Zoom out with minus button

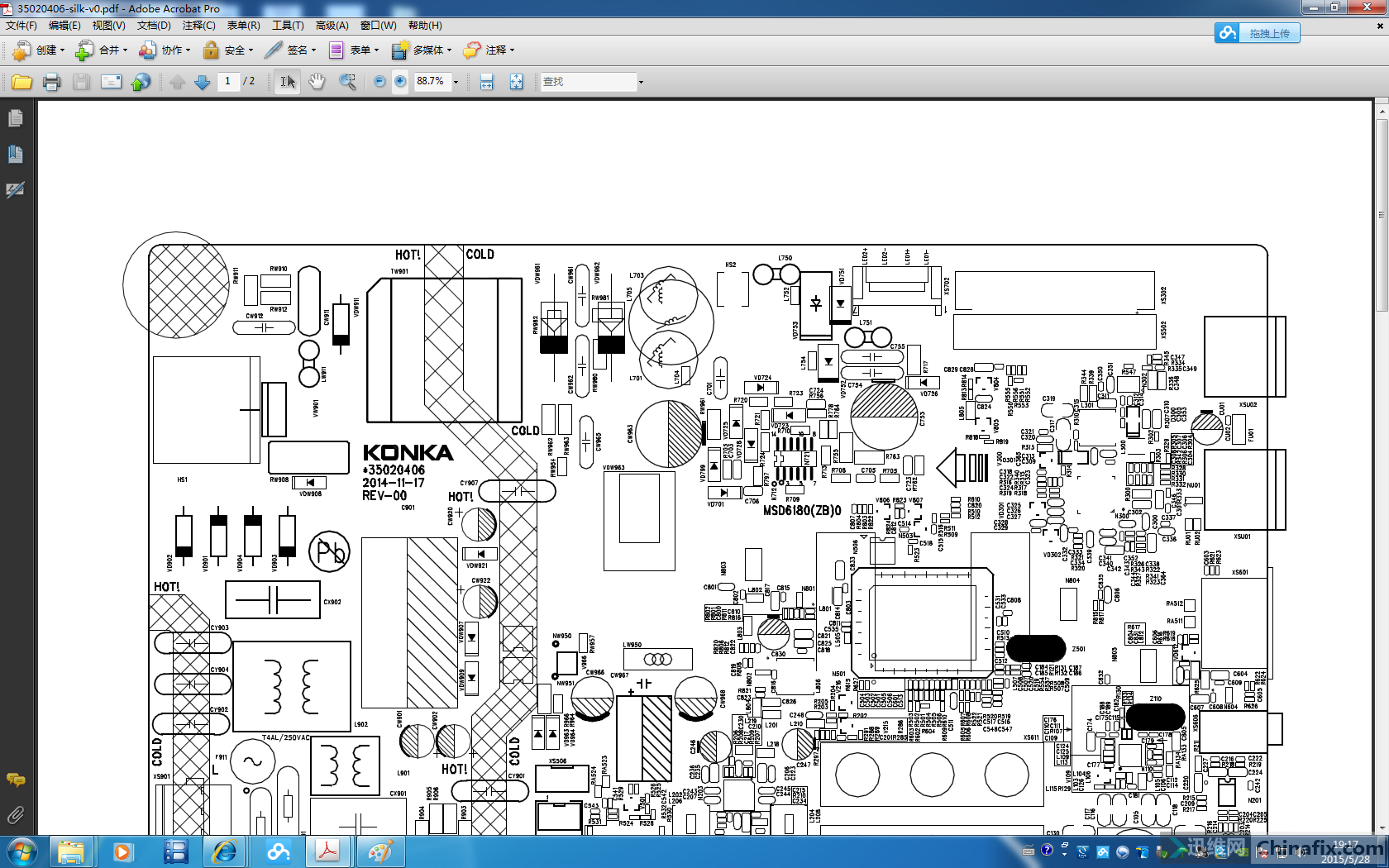tap(379, 82)
